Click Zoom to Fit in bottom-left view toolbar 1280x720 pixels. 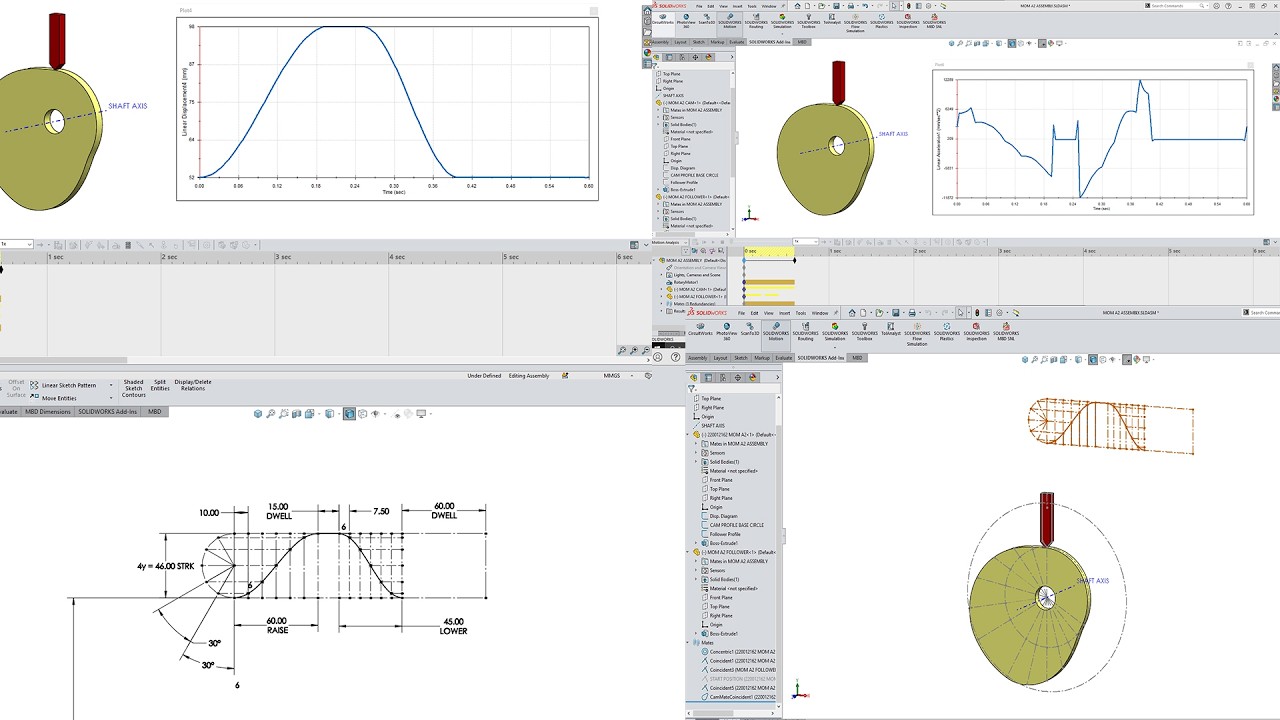click(271, 413)
